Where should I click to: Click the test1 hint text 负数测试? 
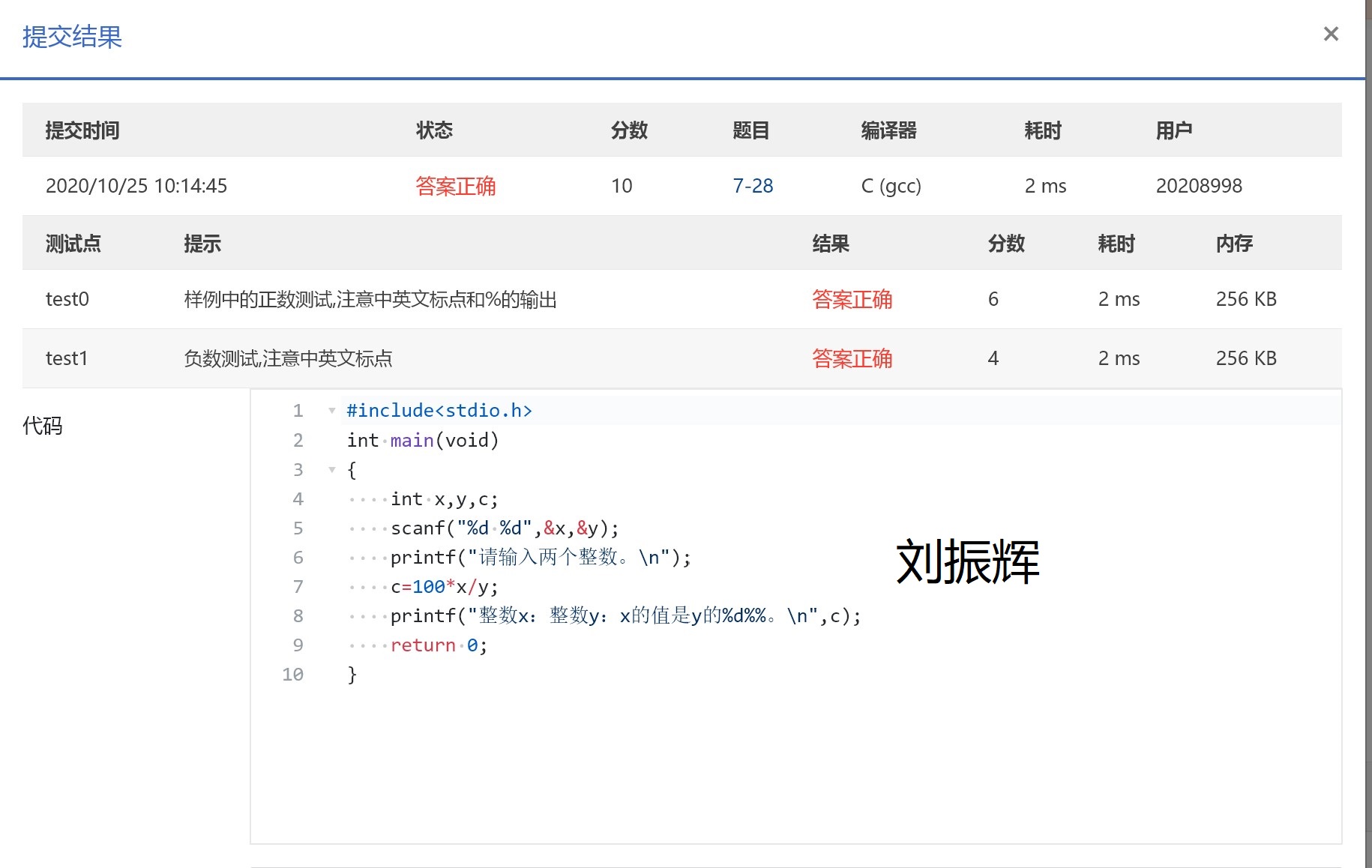coord(288,358)
